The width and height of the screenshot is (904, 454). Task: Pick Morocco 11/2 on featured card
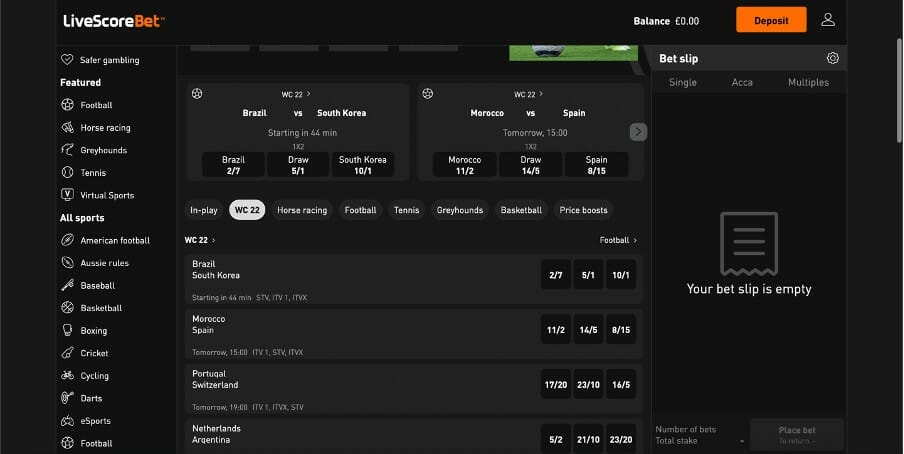(x=465, y=165)
